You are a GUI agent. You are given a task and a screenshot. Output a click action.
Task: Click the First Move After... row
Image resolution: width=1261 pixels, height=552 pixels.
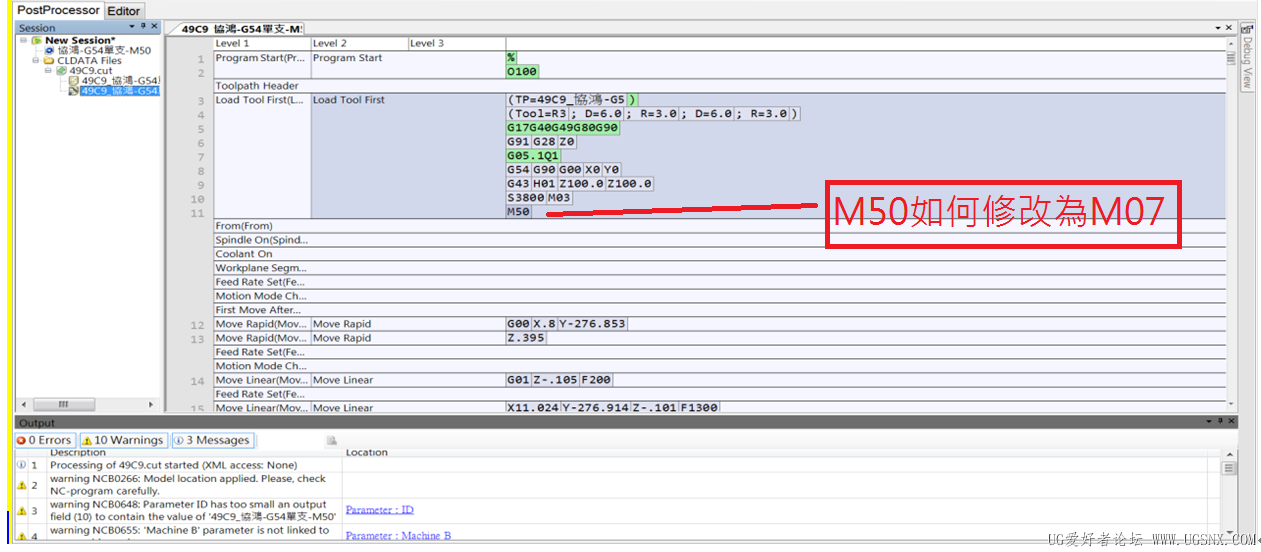tap(720, 310)
